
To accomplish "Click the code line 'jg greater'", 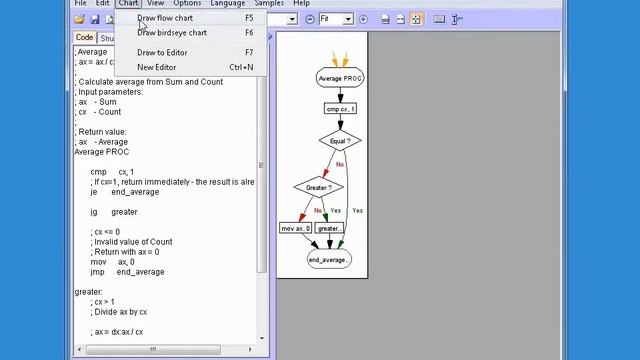I will [114, 212].
